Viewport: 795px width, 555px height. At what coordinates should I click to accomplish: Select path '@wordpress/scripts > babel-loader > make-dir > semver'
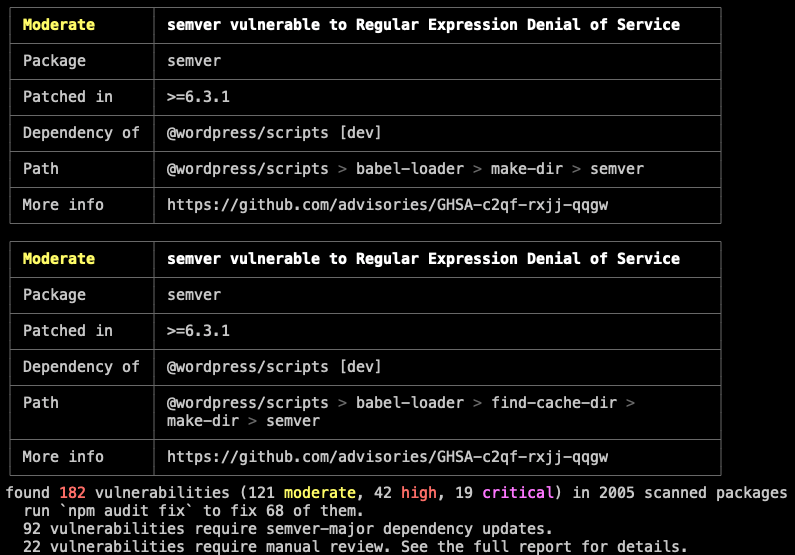click(x=405, y=169)
